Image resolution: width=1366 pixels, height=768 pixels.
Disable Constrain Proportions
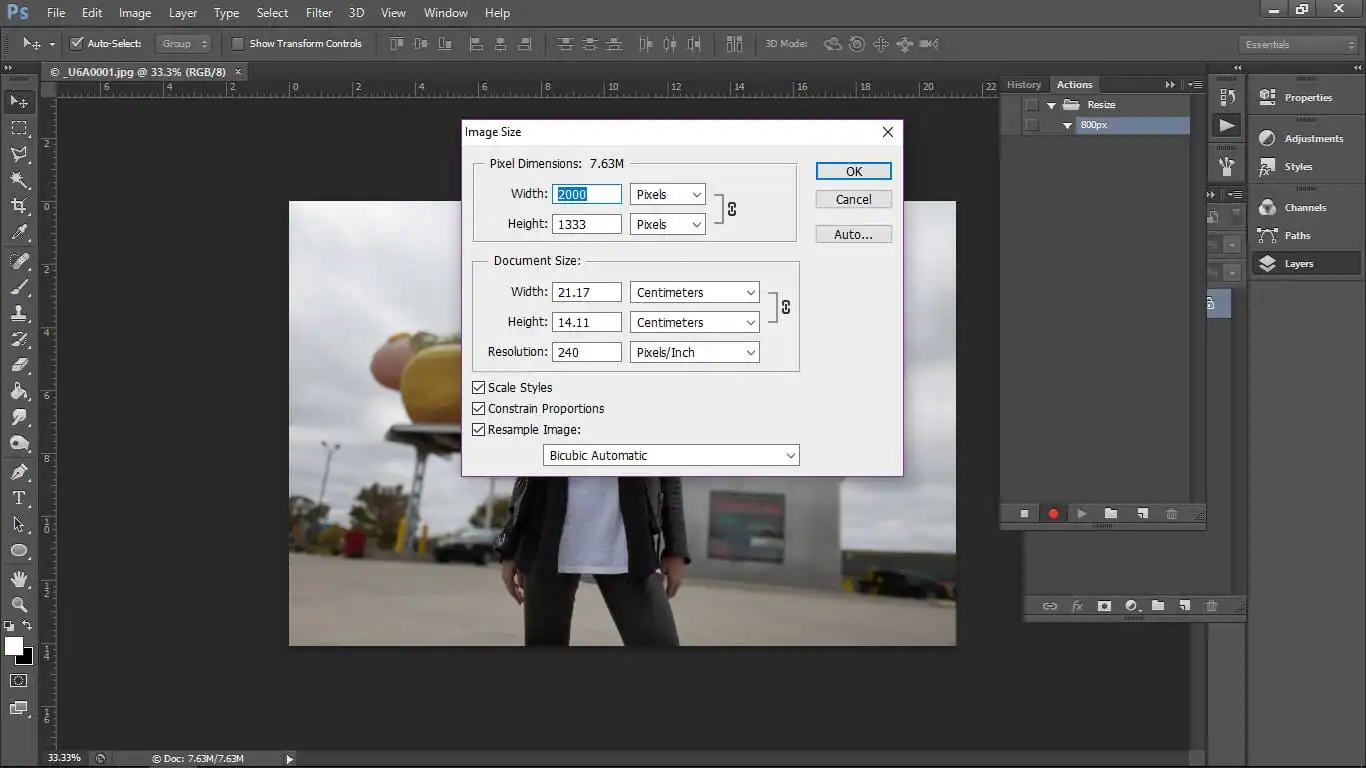point(478,408)
